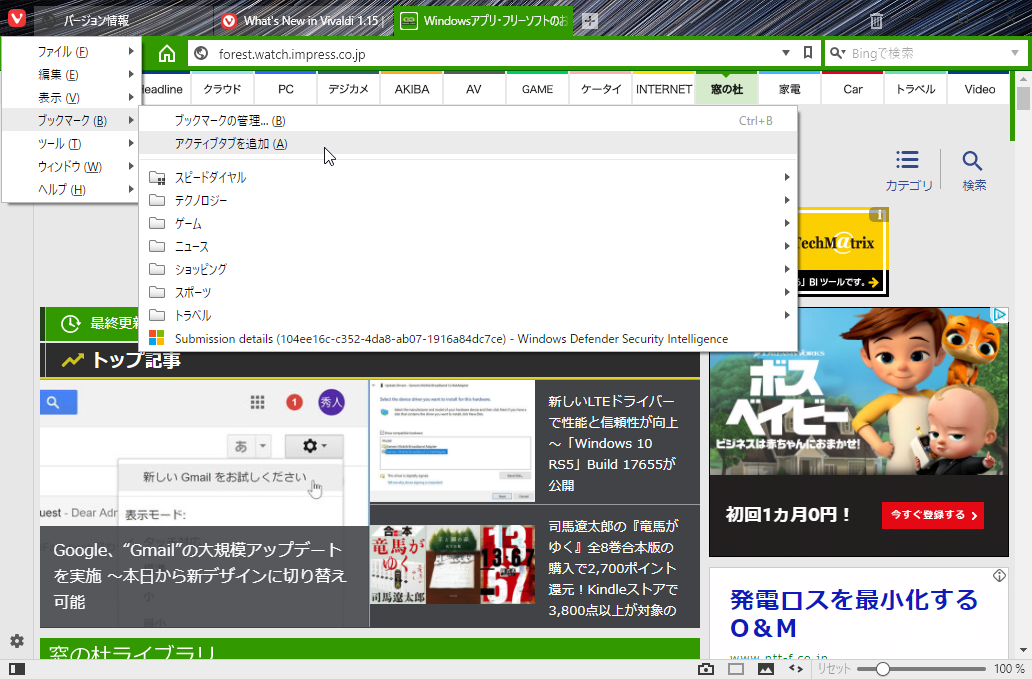Open the Vivaldi main menu button

point(16,18)
